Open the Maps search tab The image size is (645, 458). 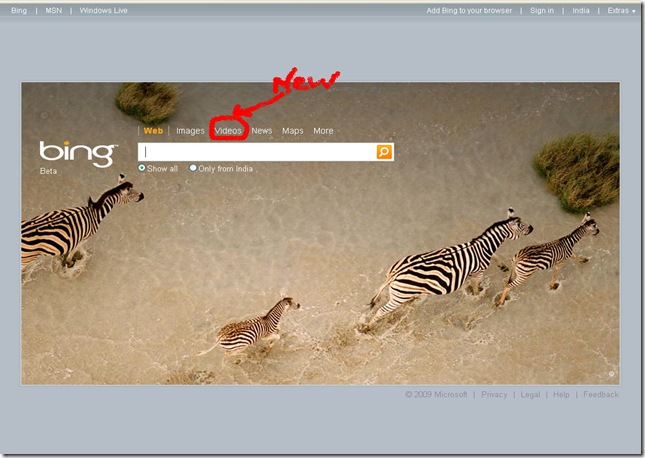(292, 131)
